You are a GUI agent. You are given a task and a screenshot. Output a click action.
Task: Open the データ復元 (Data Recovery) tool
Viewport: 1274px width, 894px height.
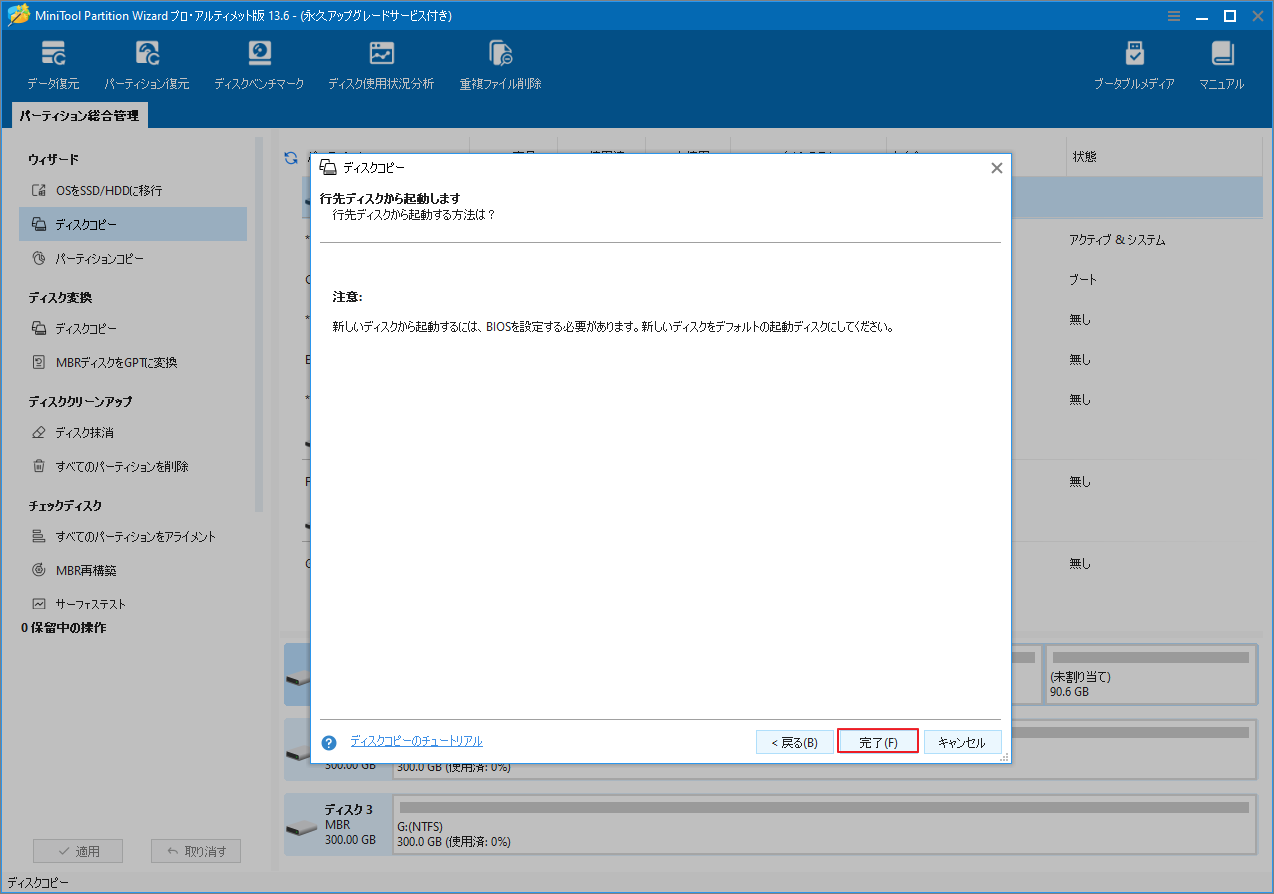pos(53,63)
